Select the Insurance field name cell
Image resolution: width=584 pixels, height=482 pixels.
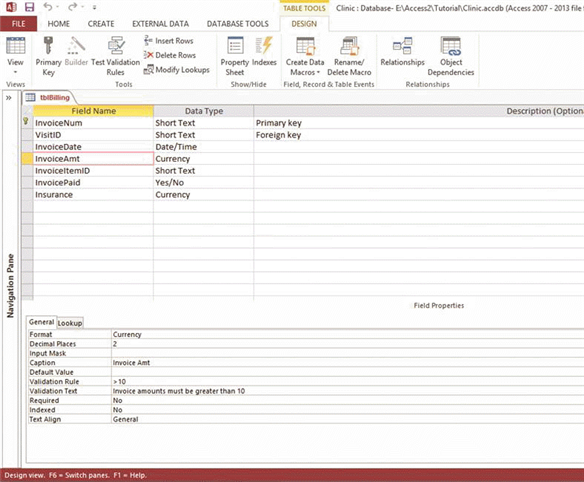(x=93, y=194)
